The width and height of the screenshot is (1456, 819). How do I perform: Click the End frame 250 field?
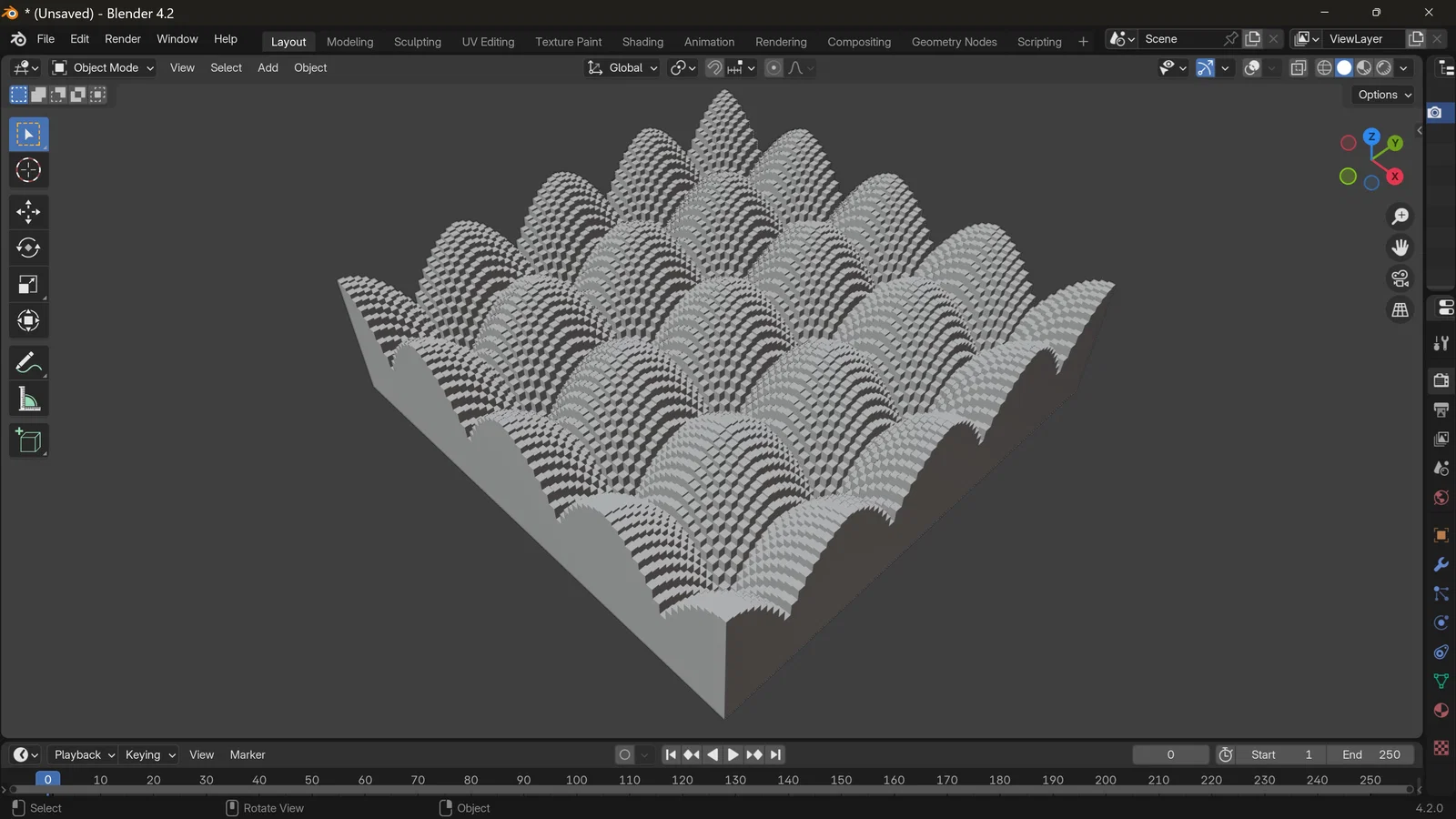pos(1371,754)
